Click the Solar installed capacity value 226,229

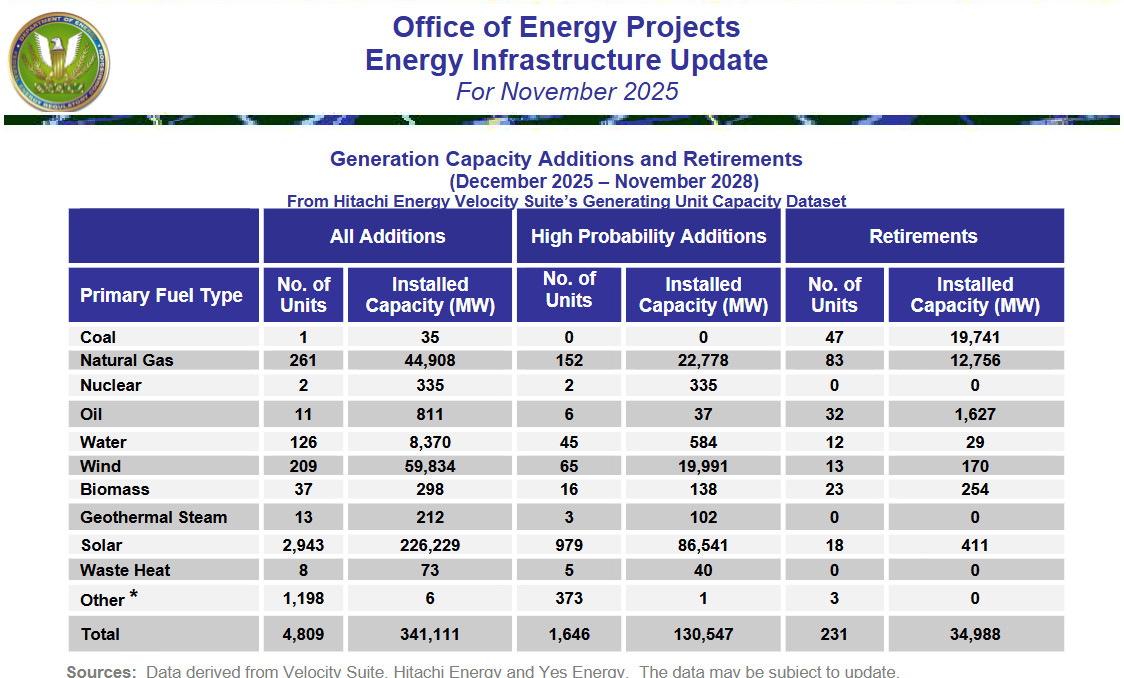click(429, 545)
